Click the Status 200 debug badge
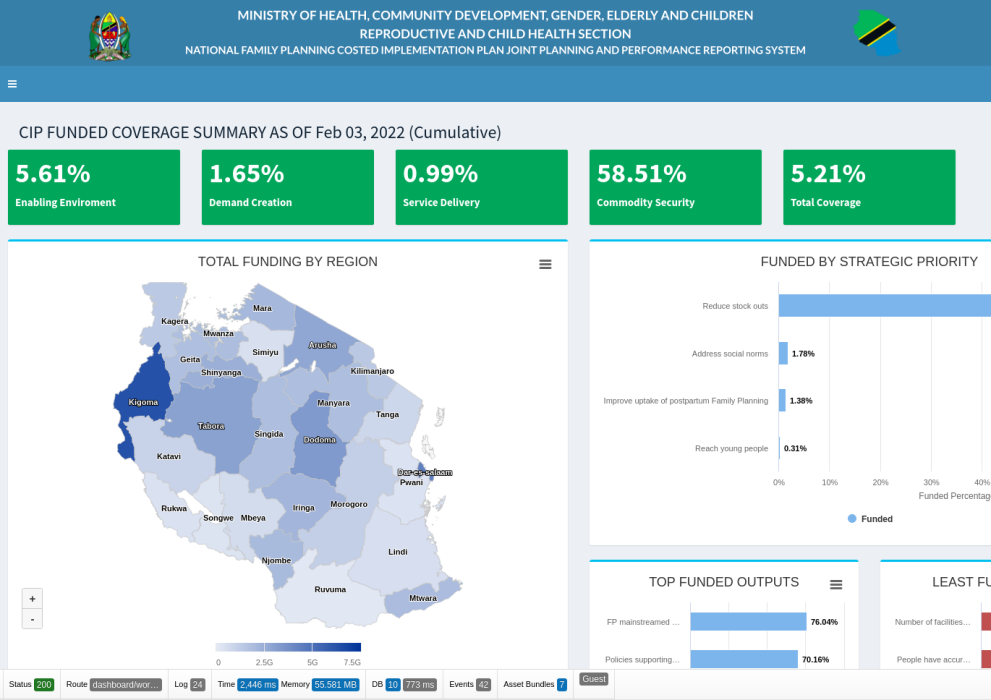Image resolution: width=991 pixels, height=700 pixels. point(31,684)
